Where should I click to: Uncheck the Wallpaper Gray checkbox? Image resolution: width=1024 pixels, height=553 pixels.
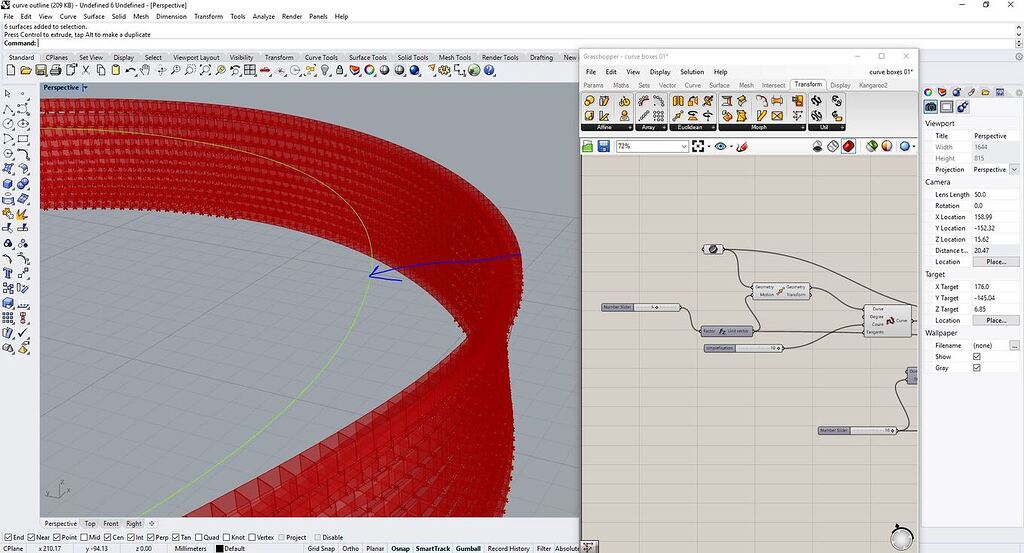click(976, 368)
